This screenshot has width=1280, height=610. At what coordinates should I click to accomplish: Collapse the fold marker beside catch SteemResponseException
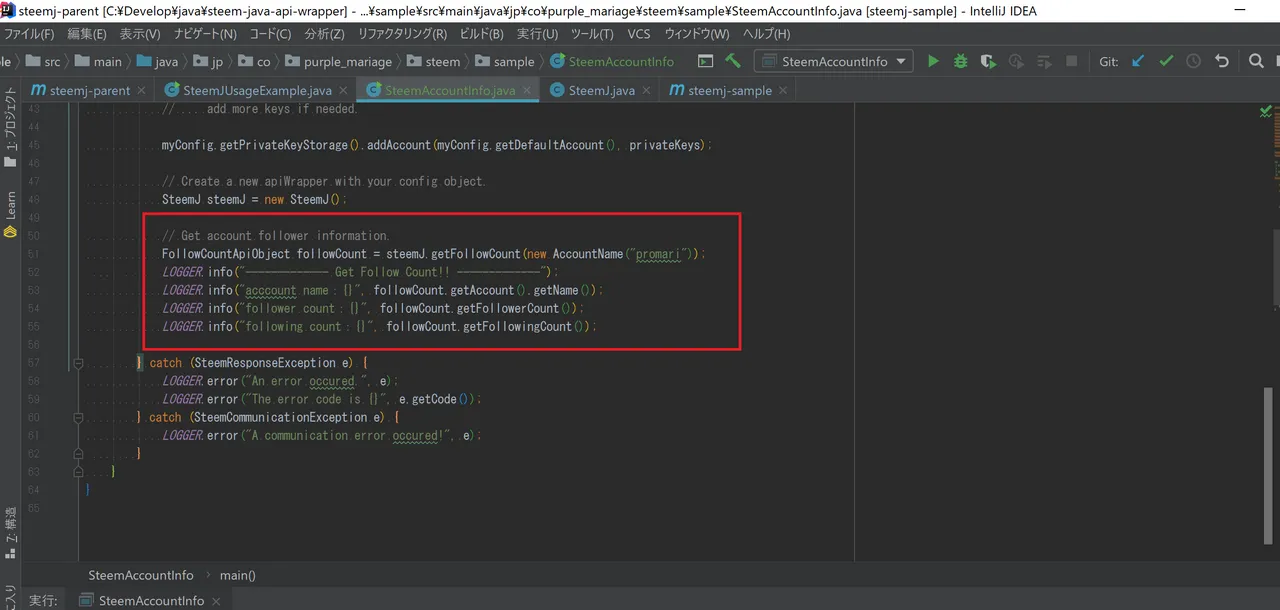tap(78, 363)
